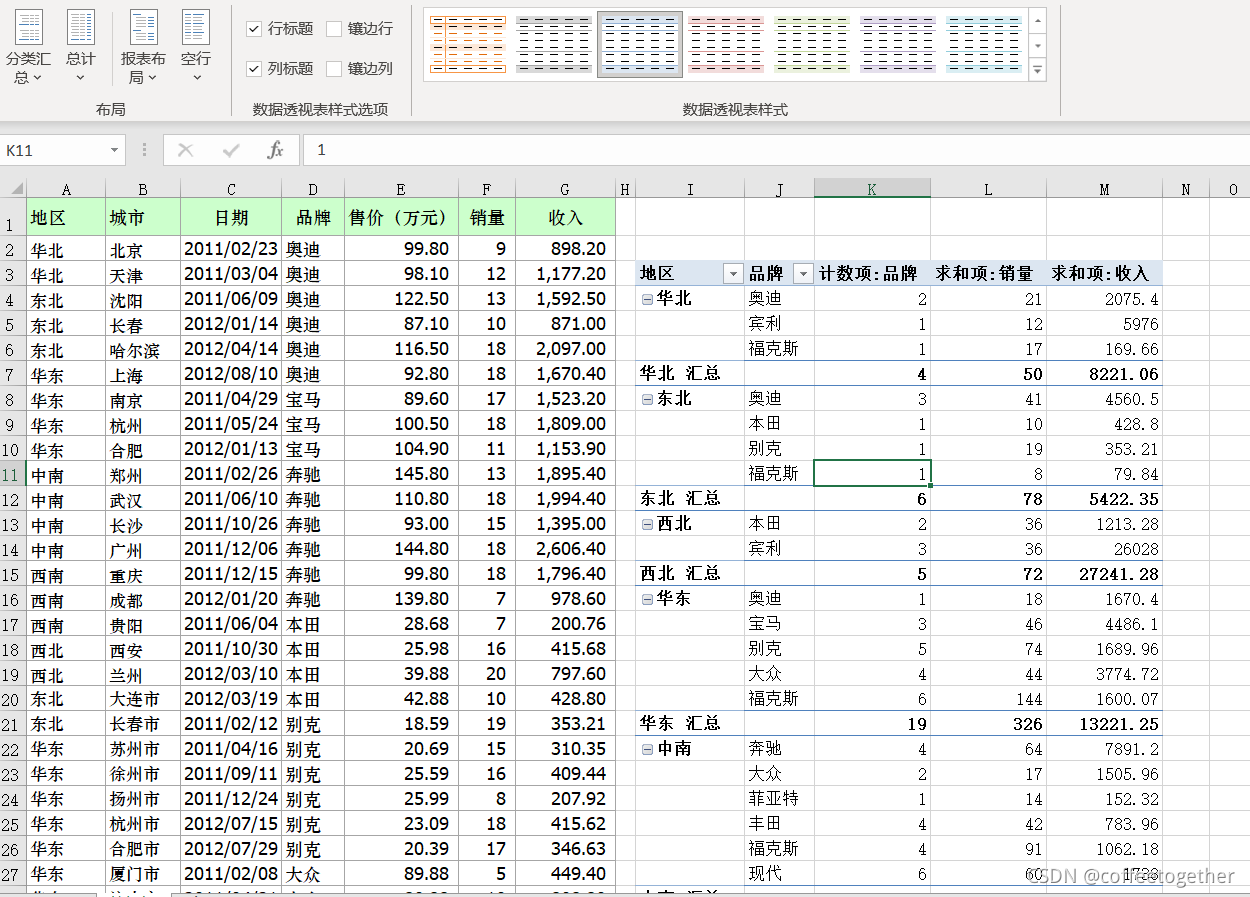Screen dimensions: 1250x897
Task: Select the 华东 汇总 subtotal label
Action: (x=680, y=724)
